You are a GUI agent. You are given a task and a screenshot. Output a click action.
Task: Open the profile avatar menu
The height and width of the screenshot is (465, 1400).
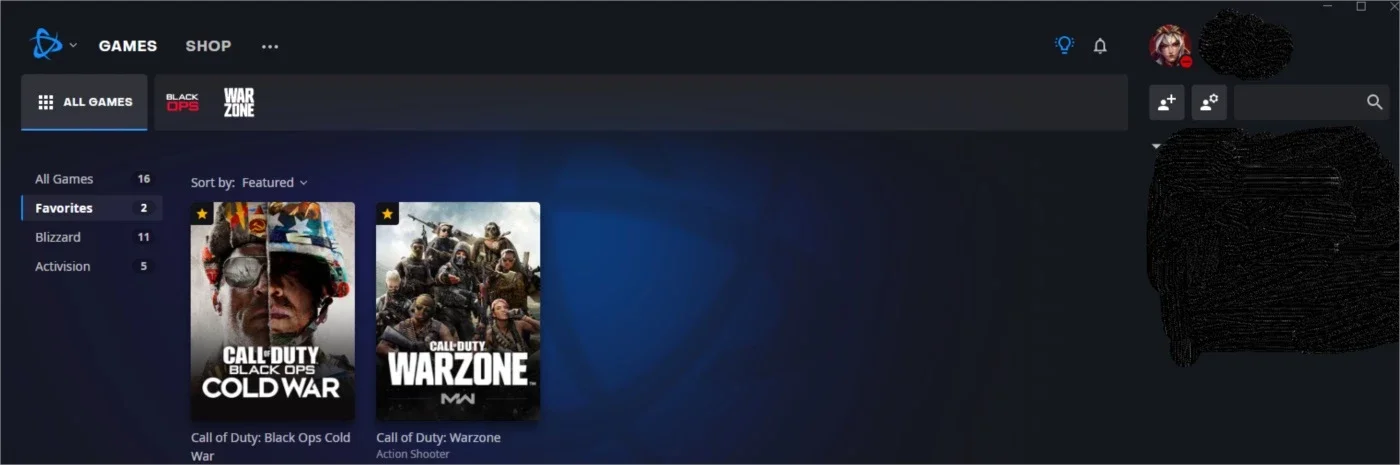tap(1171, 46)
